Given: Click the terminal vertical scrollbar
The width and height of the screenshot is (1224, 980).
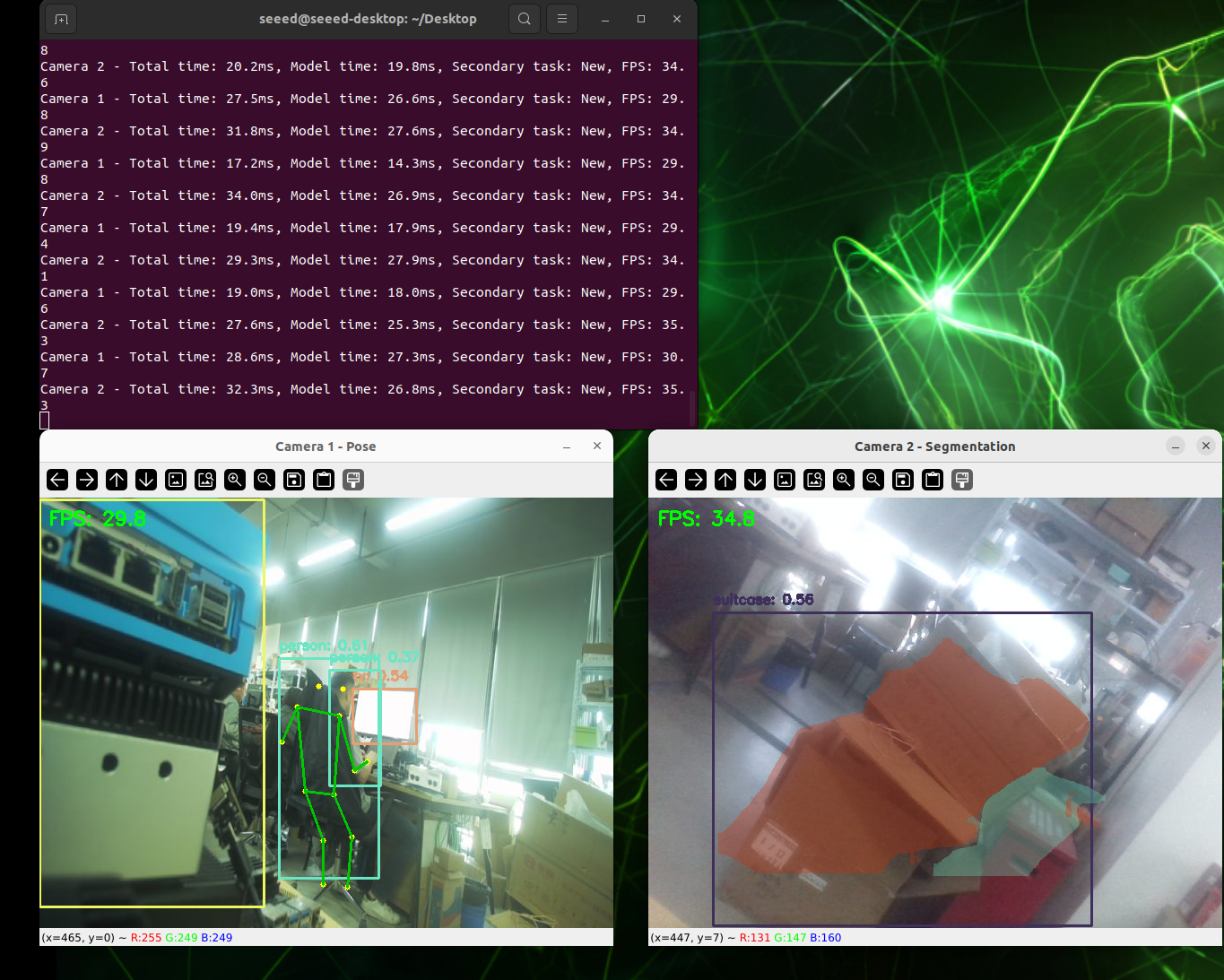Looking at the screenshot, I should click(x=692, y=408).
